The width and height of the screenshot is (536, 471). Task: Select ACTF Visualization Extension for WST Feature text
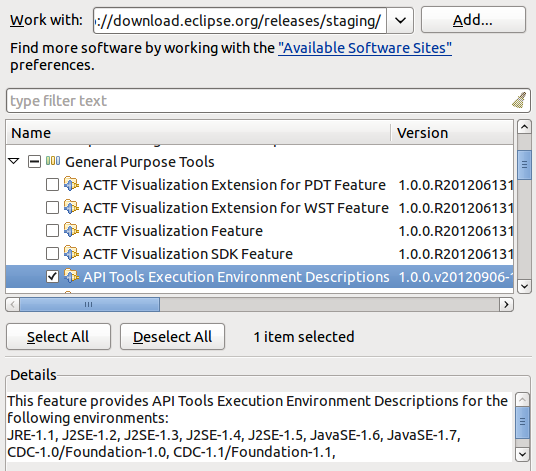point(236,208)
